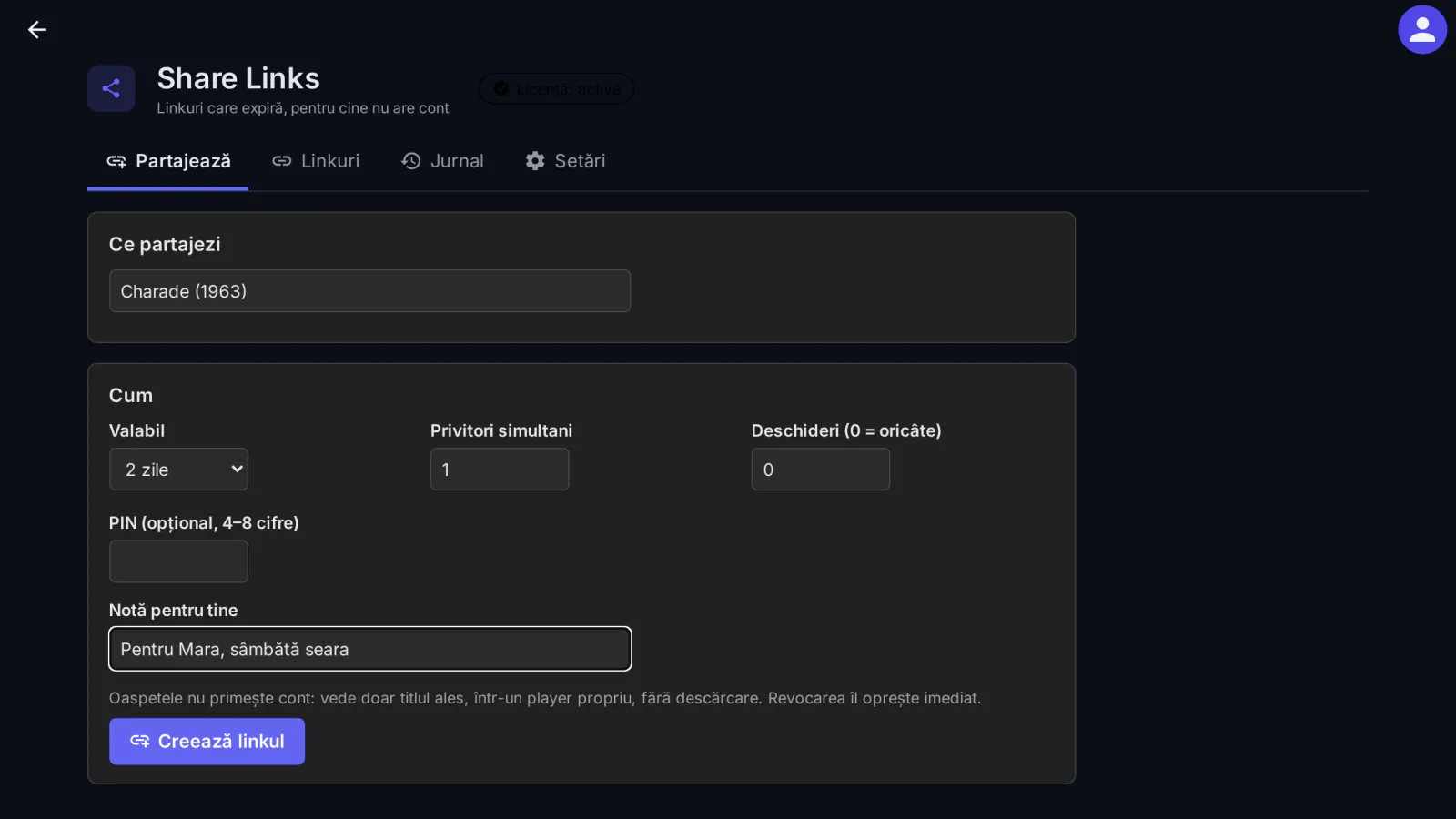Open the Linkuri tab
The height and width of the screenshot is (819, 1456).
(x=316, y=161)
